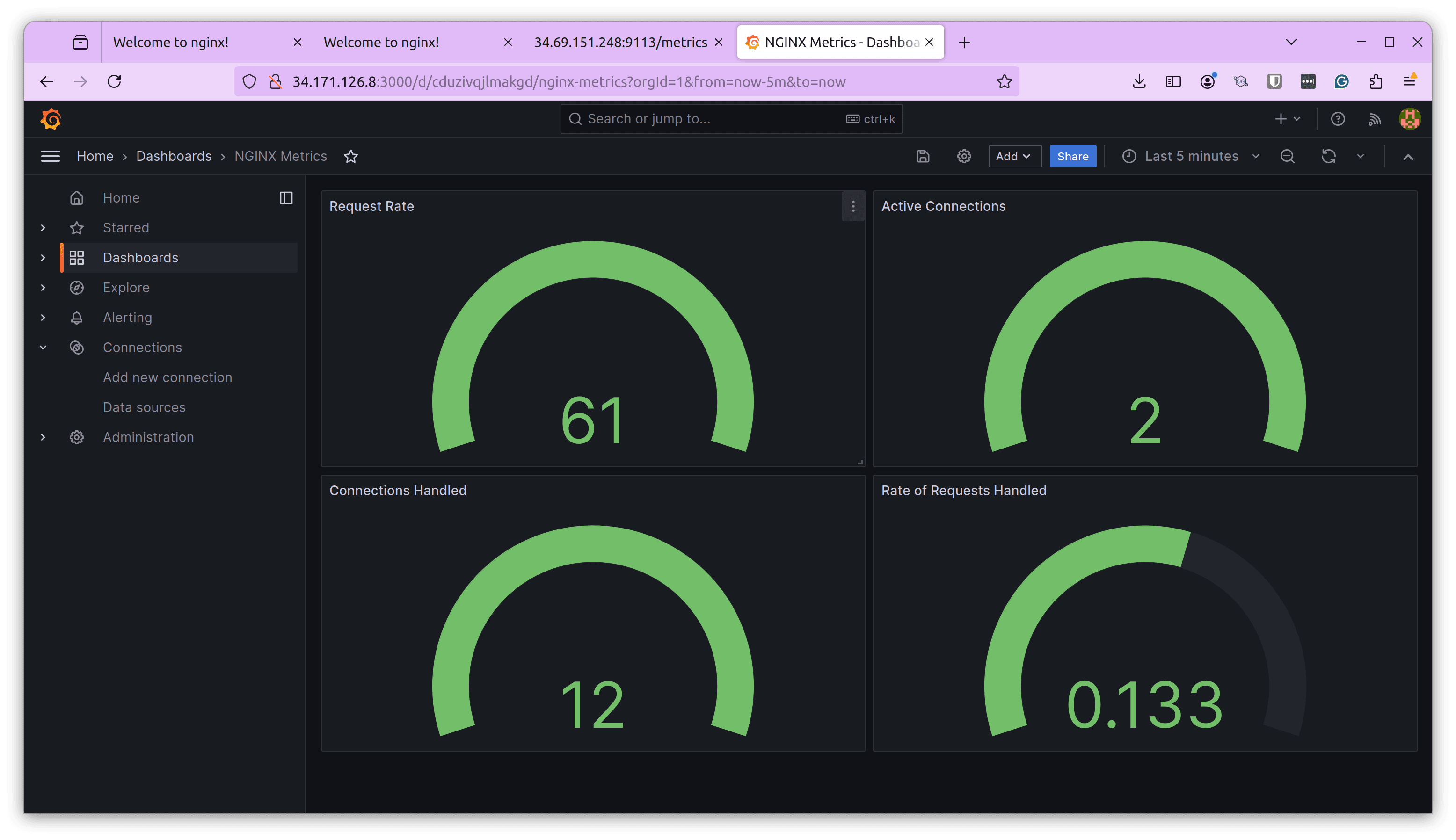The height and width of the screenshot is (840, 1456).
Task: Open Starred in the sidebar
Action: tap(126, 228)
